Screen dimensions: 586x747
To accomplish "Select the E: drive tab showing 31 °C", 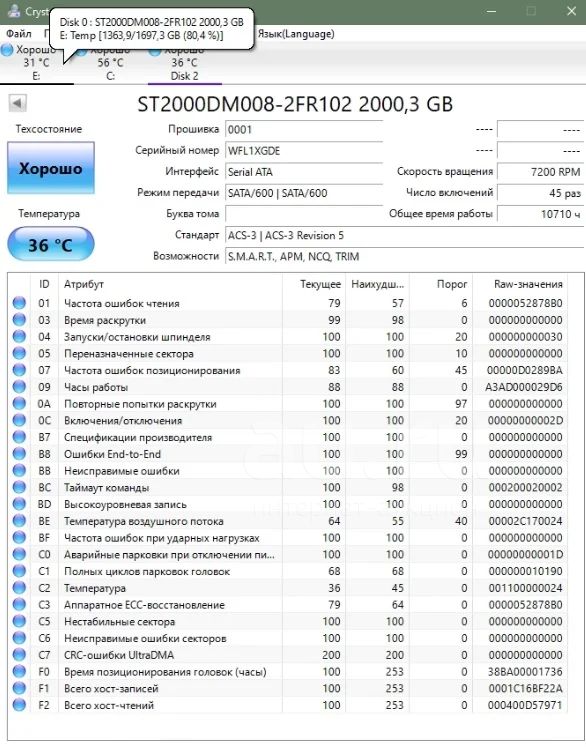I will (x=37, y=63).
